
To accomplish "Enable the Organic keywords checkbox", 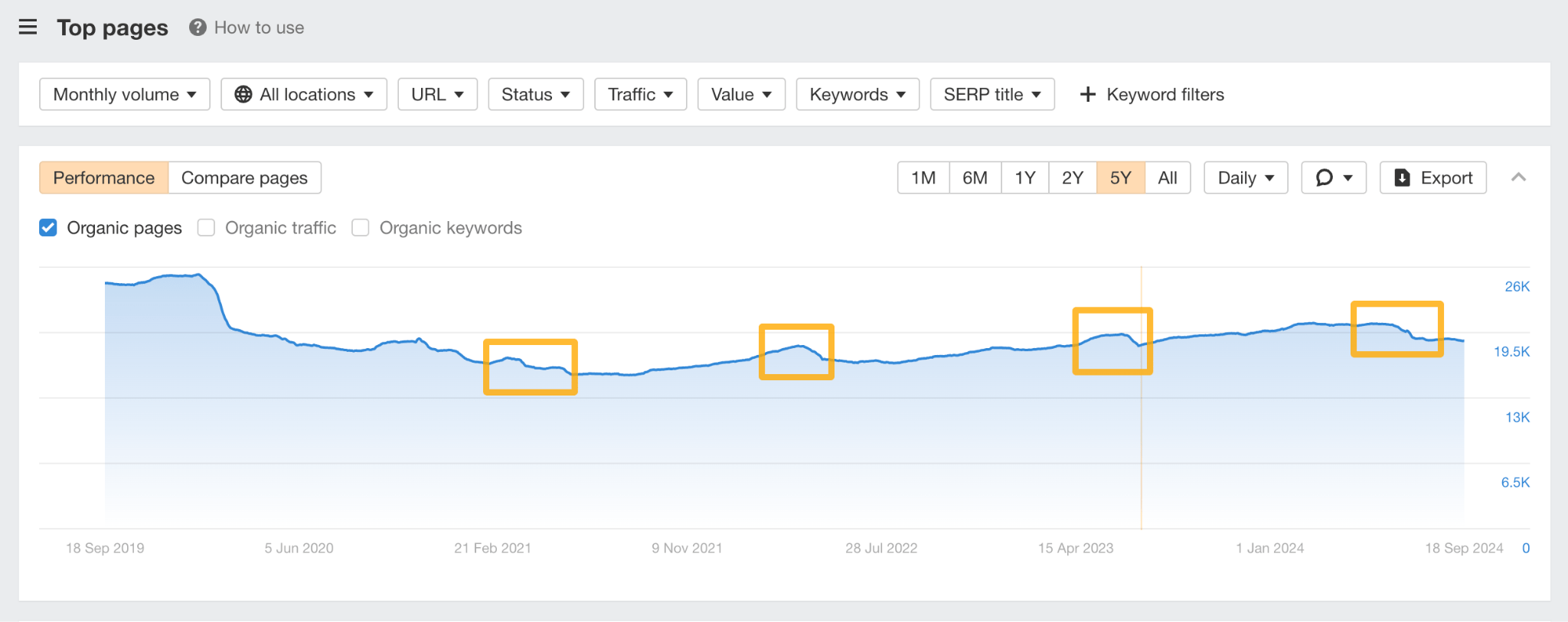I will (x=361, y=228).
